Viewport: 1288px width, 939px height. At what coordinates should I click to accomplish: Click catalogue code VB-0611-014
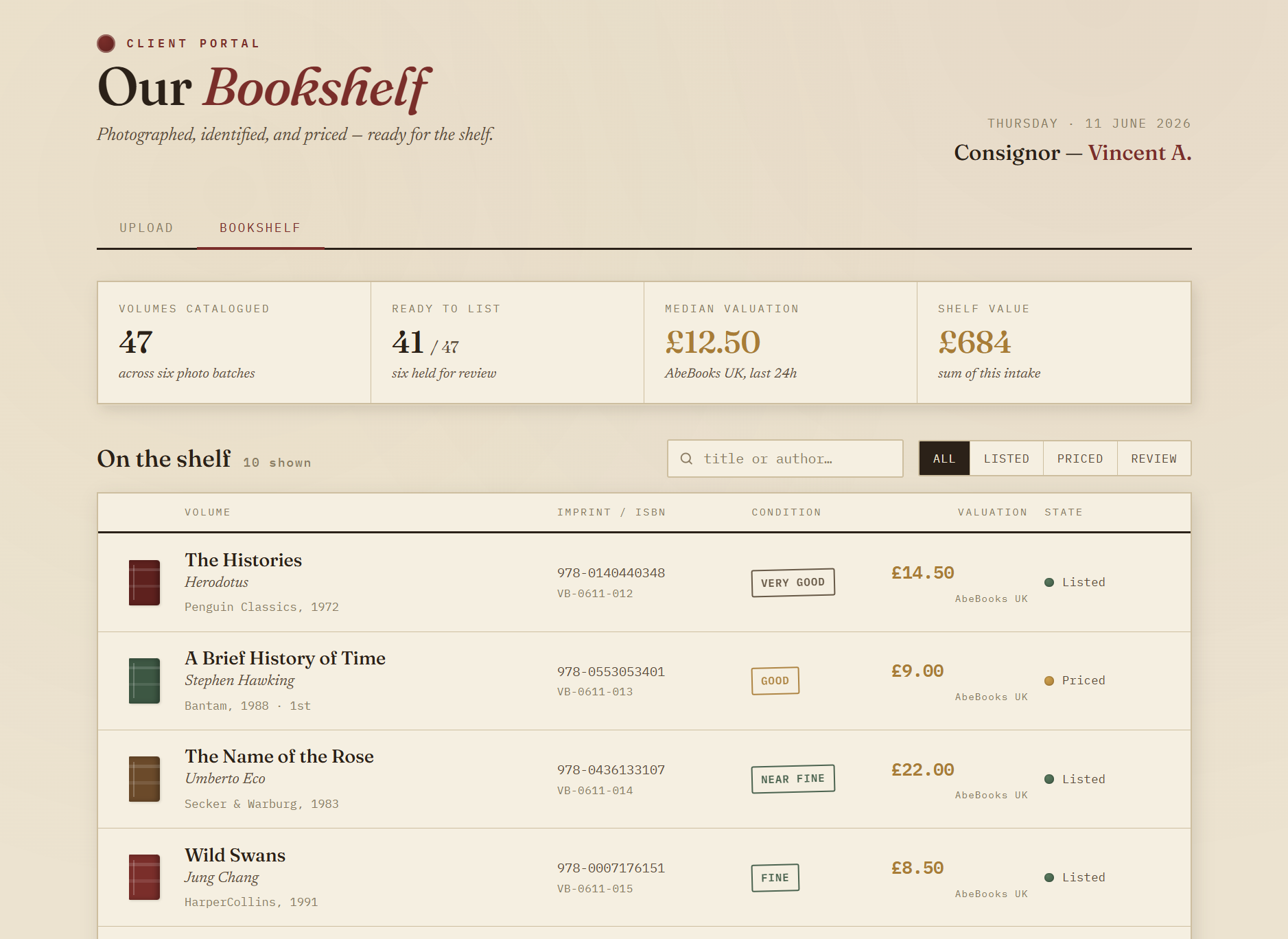595,791
